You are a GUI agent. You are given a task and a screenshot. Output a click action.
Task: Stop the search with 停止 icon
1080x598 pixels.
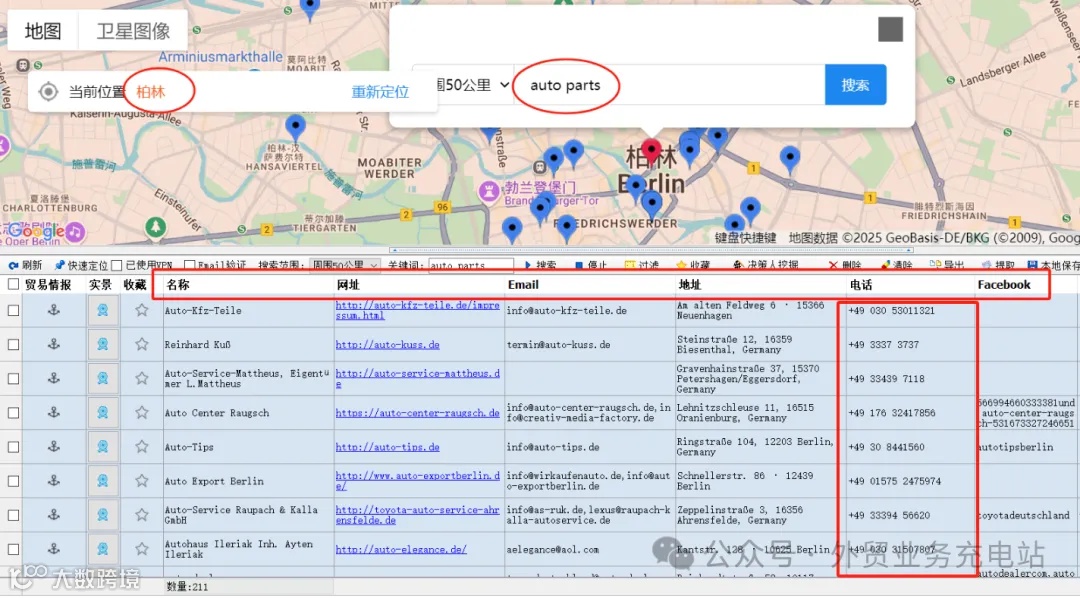click(579, 265)
